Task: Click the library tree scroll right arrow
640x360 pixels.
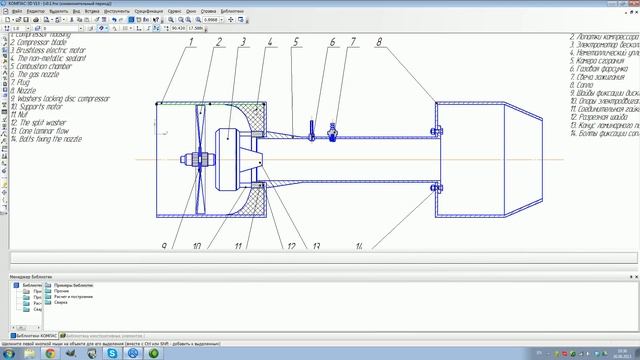Action: pos(39,328)
